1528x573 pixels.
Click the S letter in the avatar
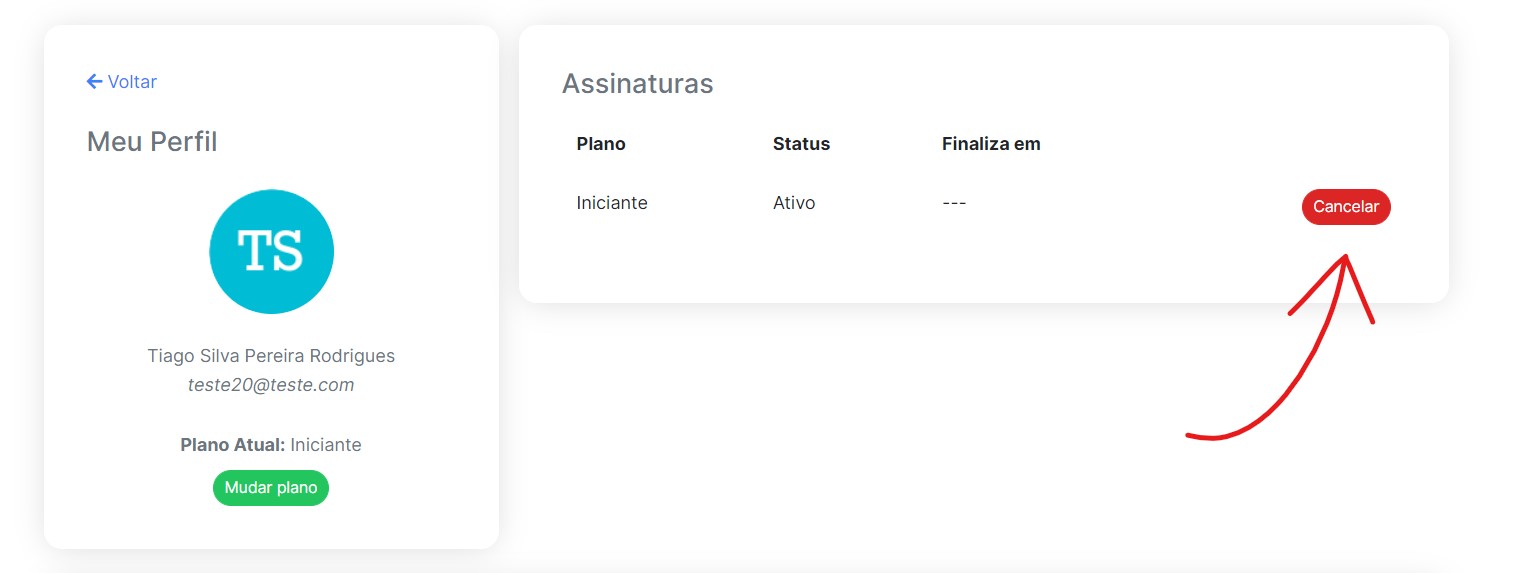[x=287, y=252]
